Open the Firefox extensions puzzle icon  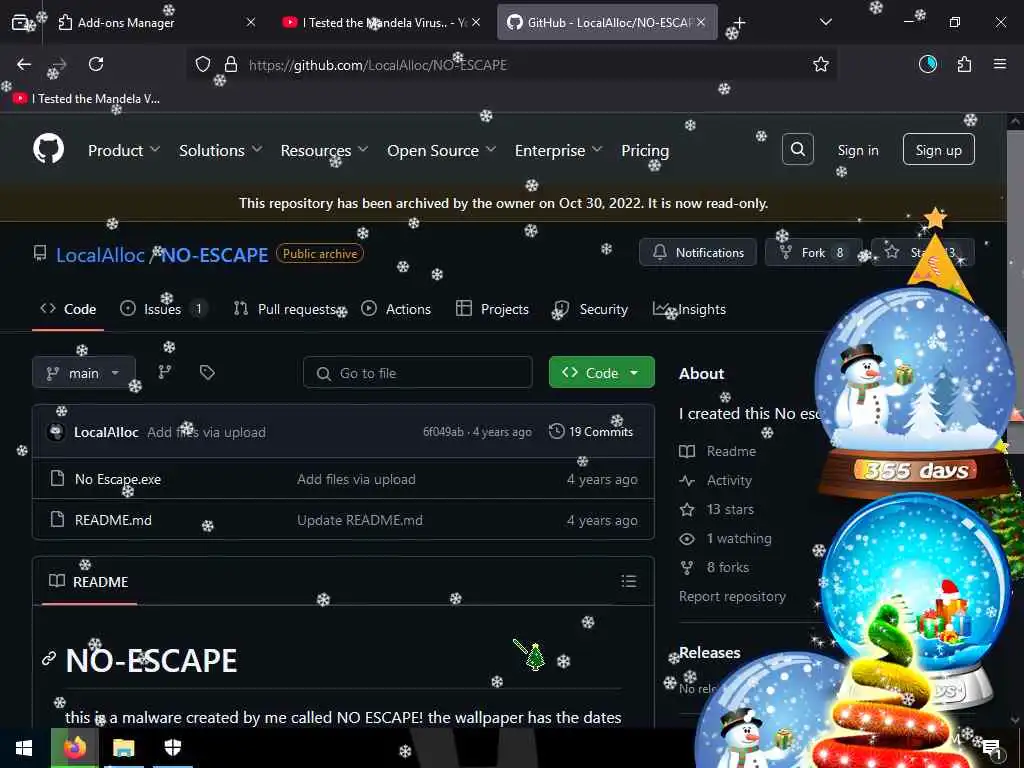tap(964, 64)
